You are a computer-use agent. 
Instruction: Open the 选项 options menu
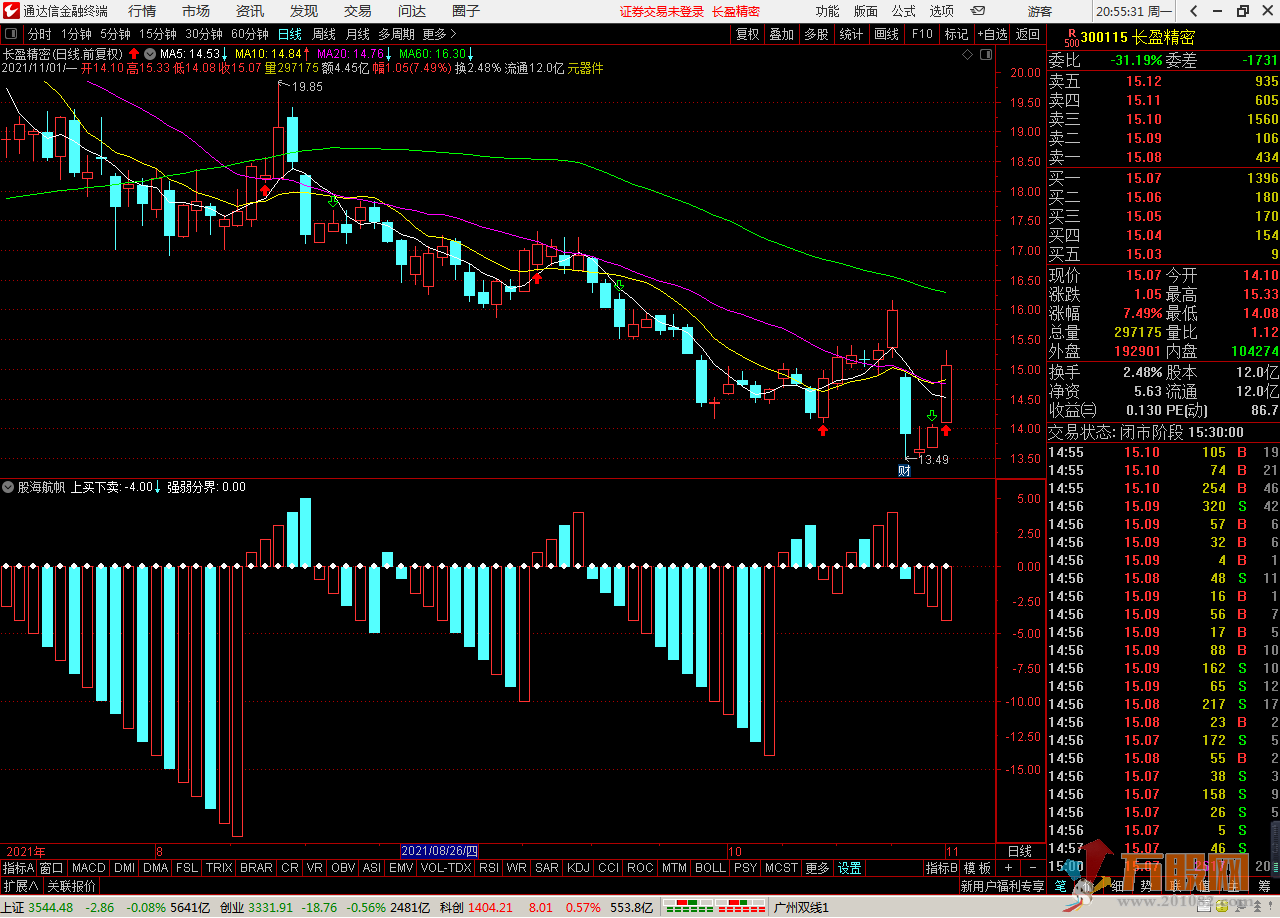pyautogui.click(x=942, y=11)
